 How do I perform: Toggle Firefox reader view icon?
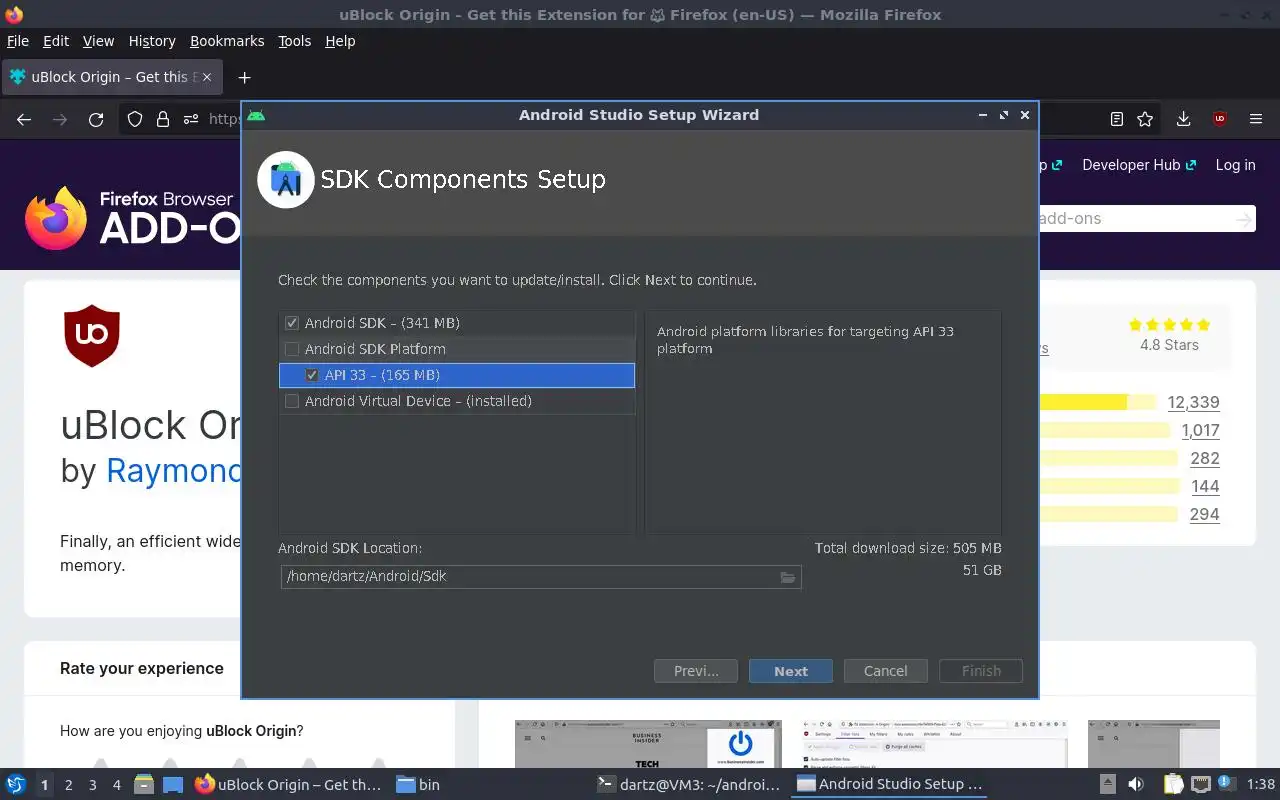(x=1117, y=119)
